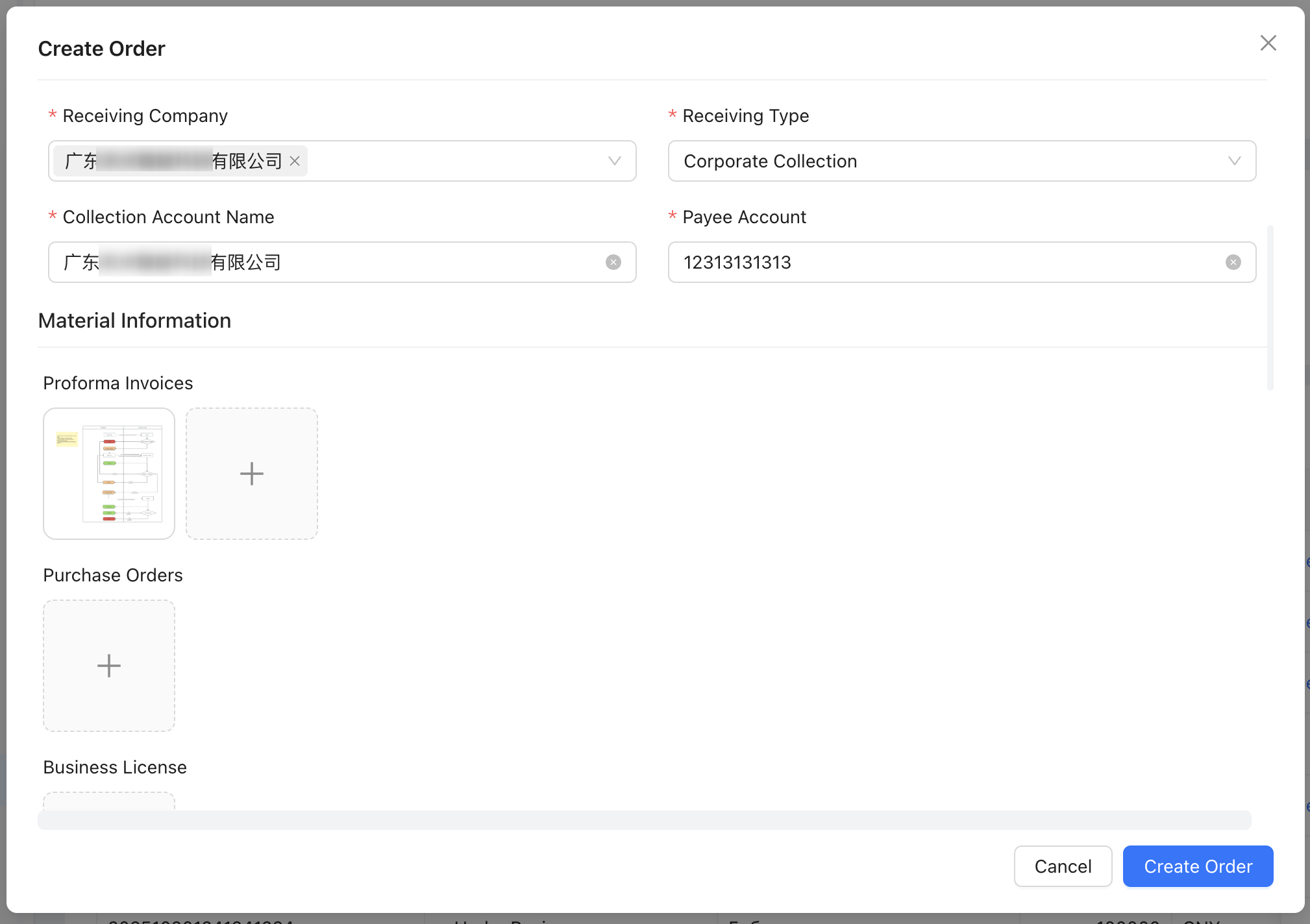The width and height of the screenshot is (1310, 924).
Task: Upload a Purchase Order file
Action: pyautogui.click(x=109, y=666)
